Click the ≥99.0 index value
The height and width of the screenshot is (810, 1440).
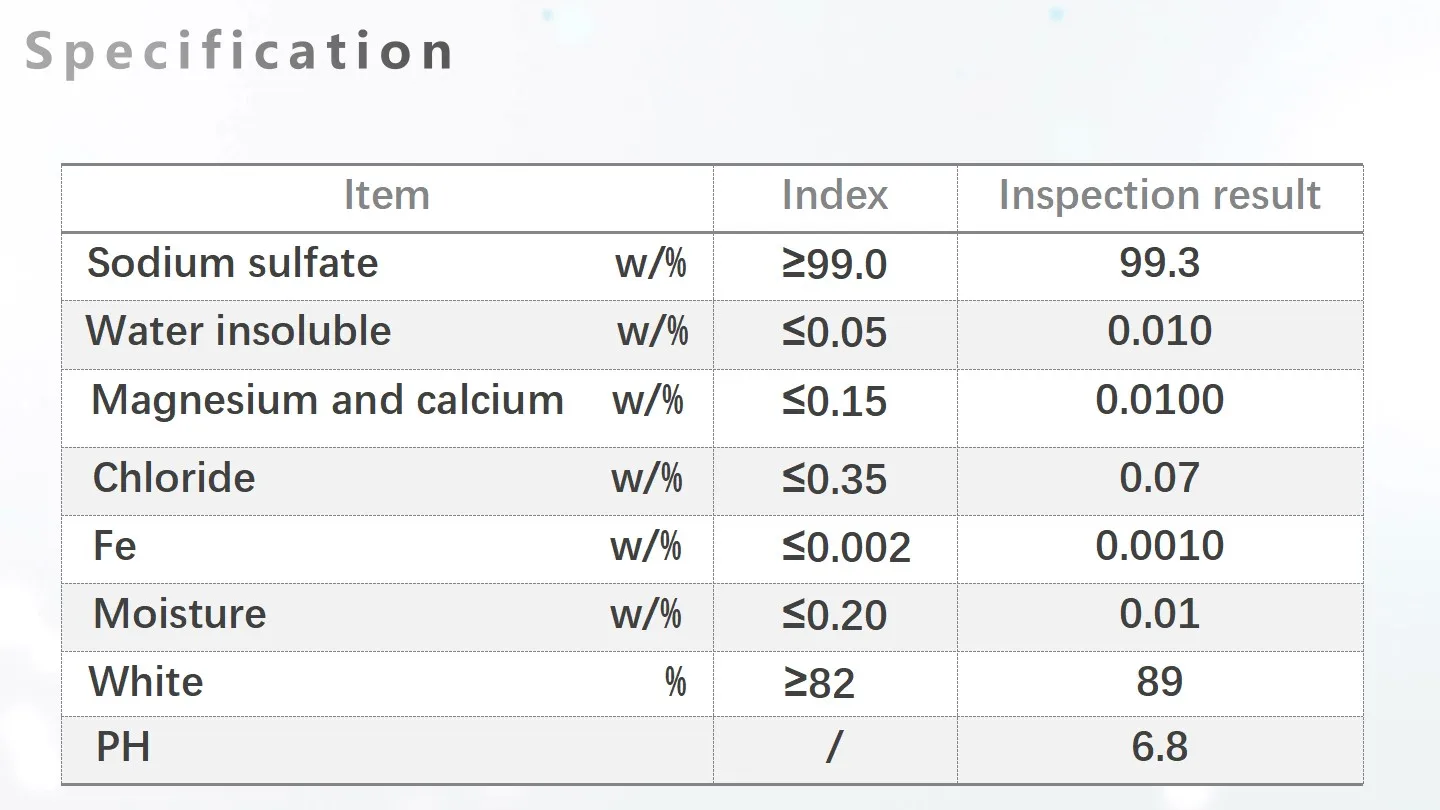(834, 265)
